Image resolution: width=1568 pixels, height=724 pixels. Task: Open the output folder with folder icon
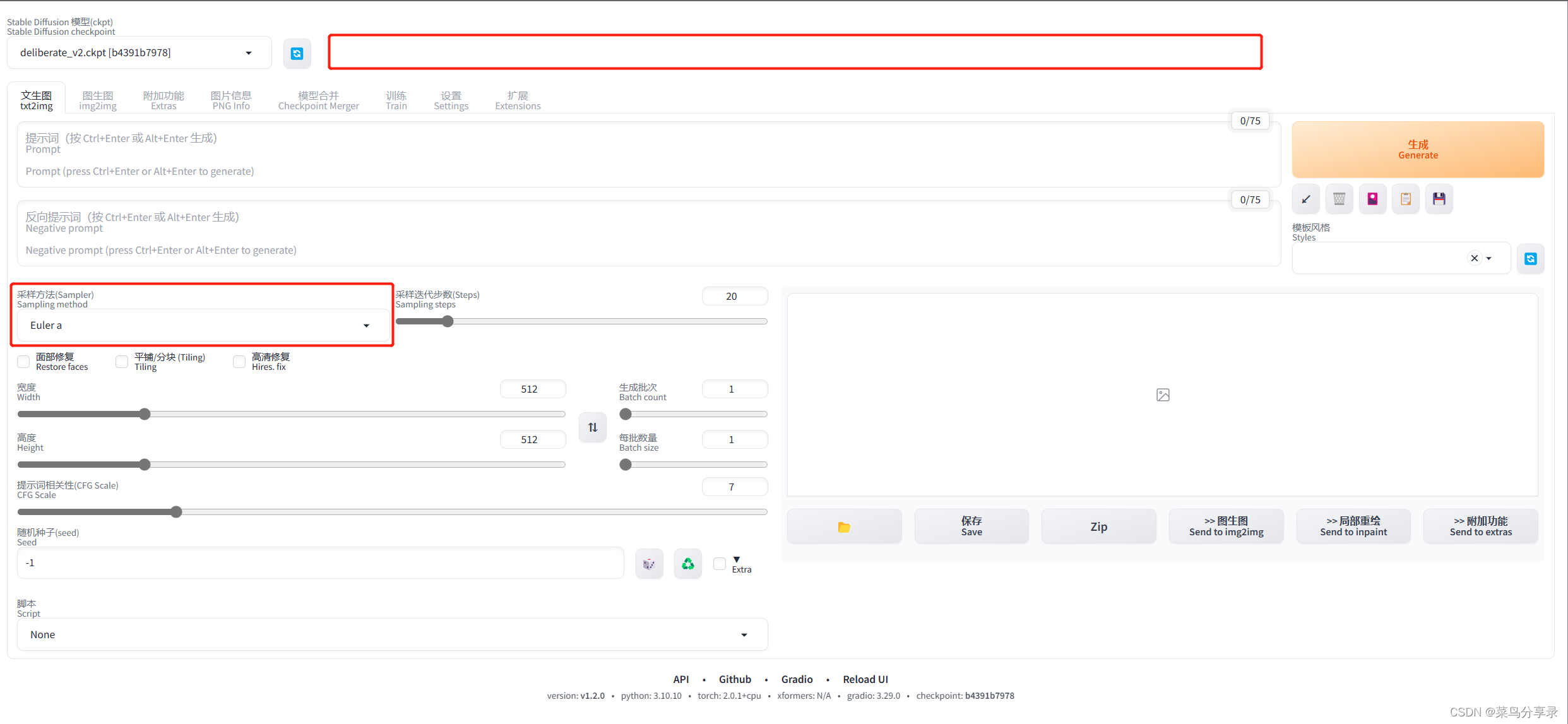coord(844,526)
